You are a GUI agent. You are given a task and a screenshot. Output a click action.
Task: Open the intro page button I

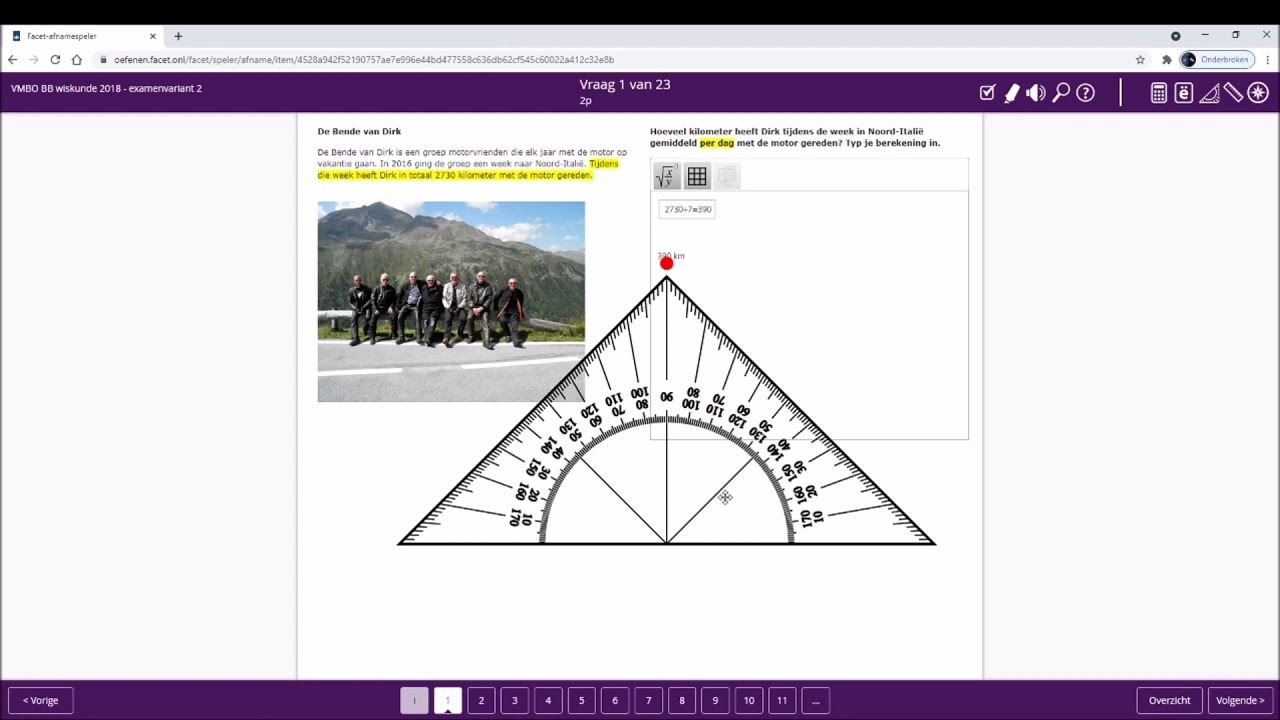tap(414, 700)
